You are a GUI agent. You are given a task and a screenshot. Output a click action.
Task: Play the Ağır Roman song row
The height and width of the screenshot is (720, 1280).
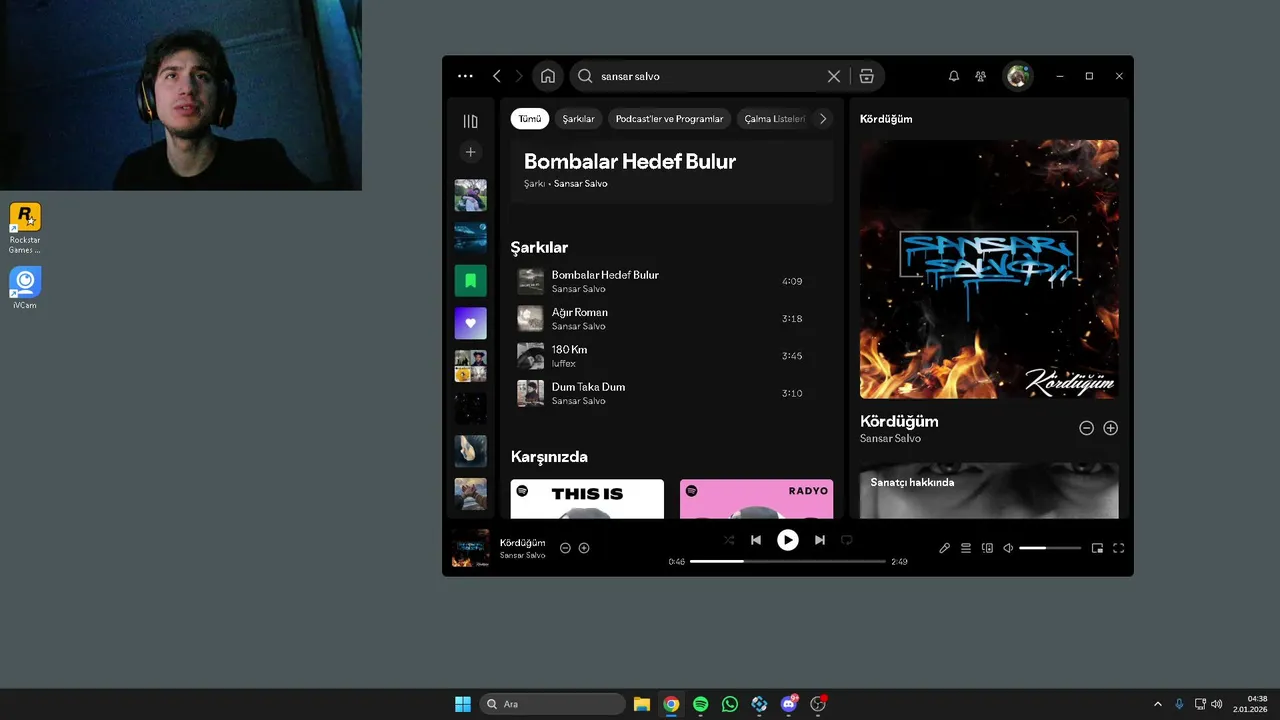[672, 319]
